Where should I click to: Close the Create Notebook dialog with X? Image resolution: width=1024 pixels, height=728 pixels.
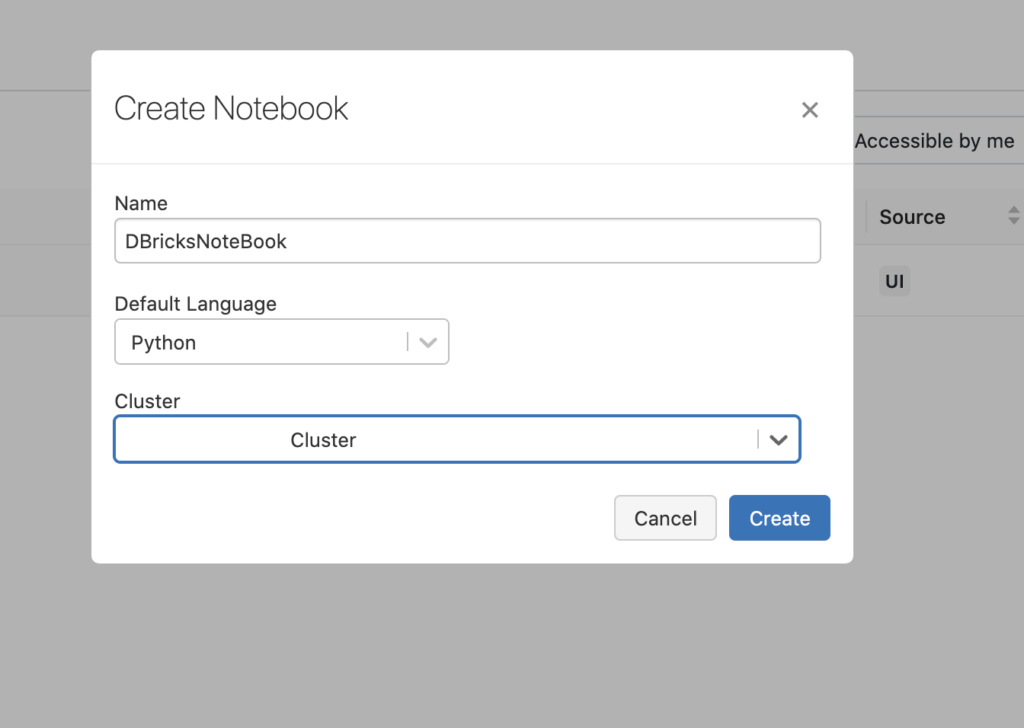pos(810,110)
